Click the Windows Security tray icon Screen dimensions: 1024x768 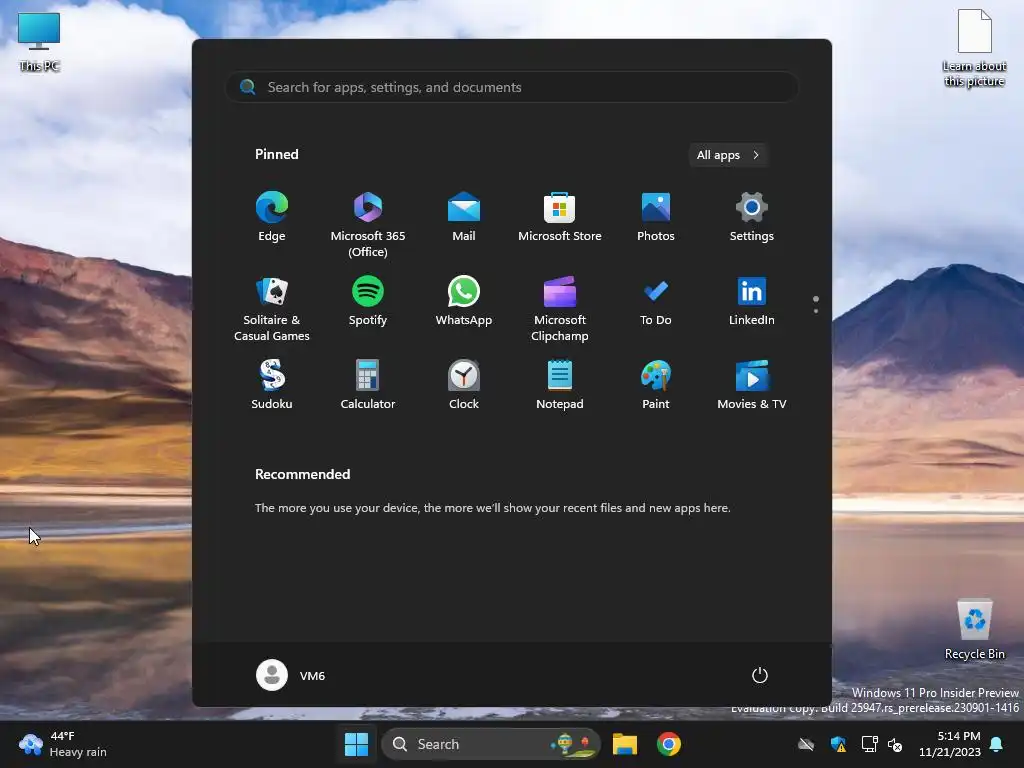tap(838, 744)
